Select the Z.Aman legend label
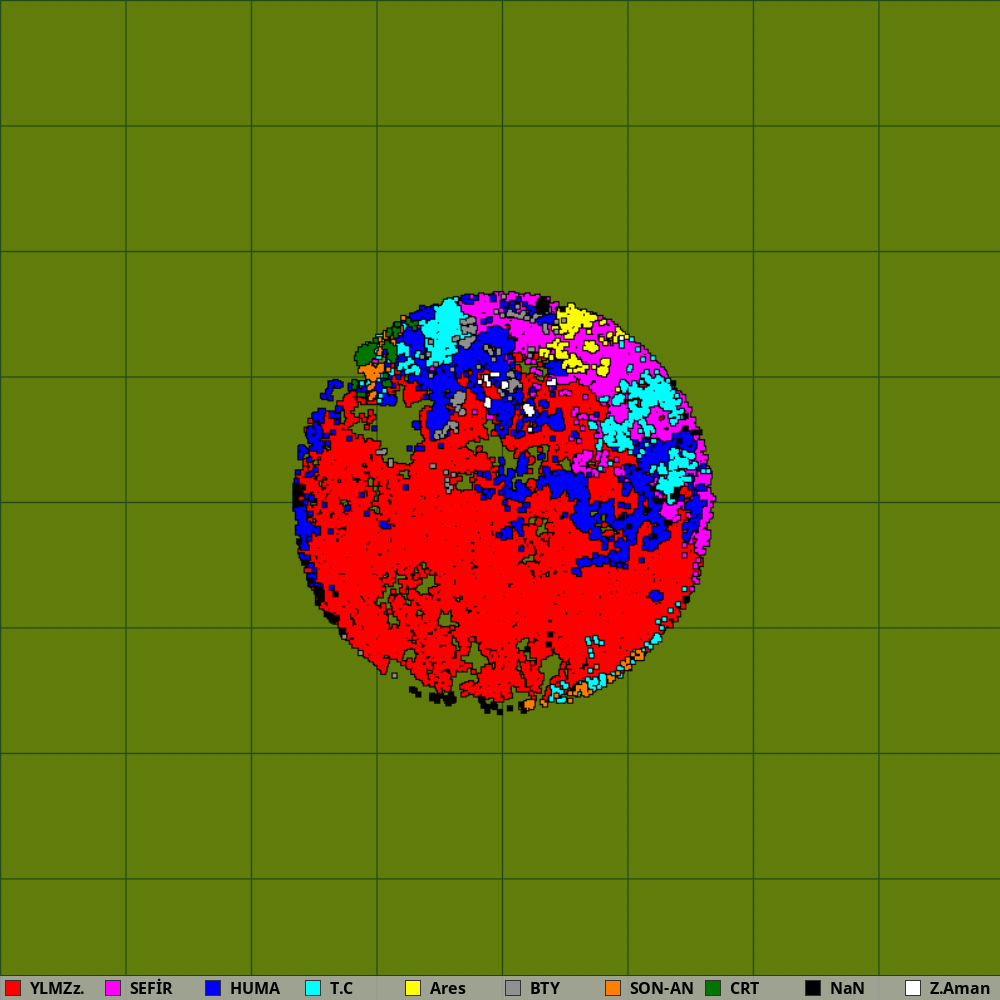This screenshot has height=1000, width=1000. (x=960, y=989)
